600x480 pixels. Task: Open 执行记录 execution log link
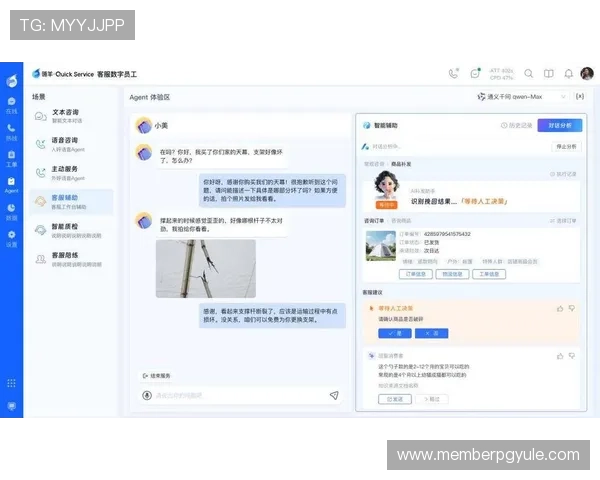tap(563, 174)
